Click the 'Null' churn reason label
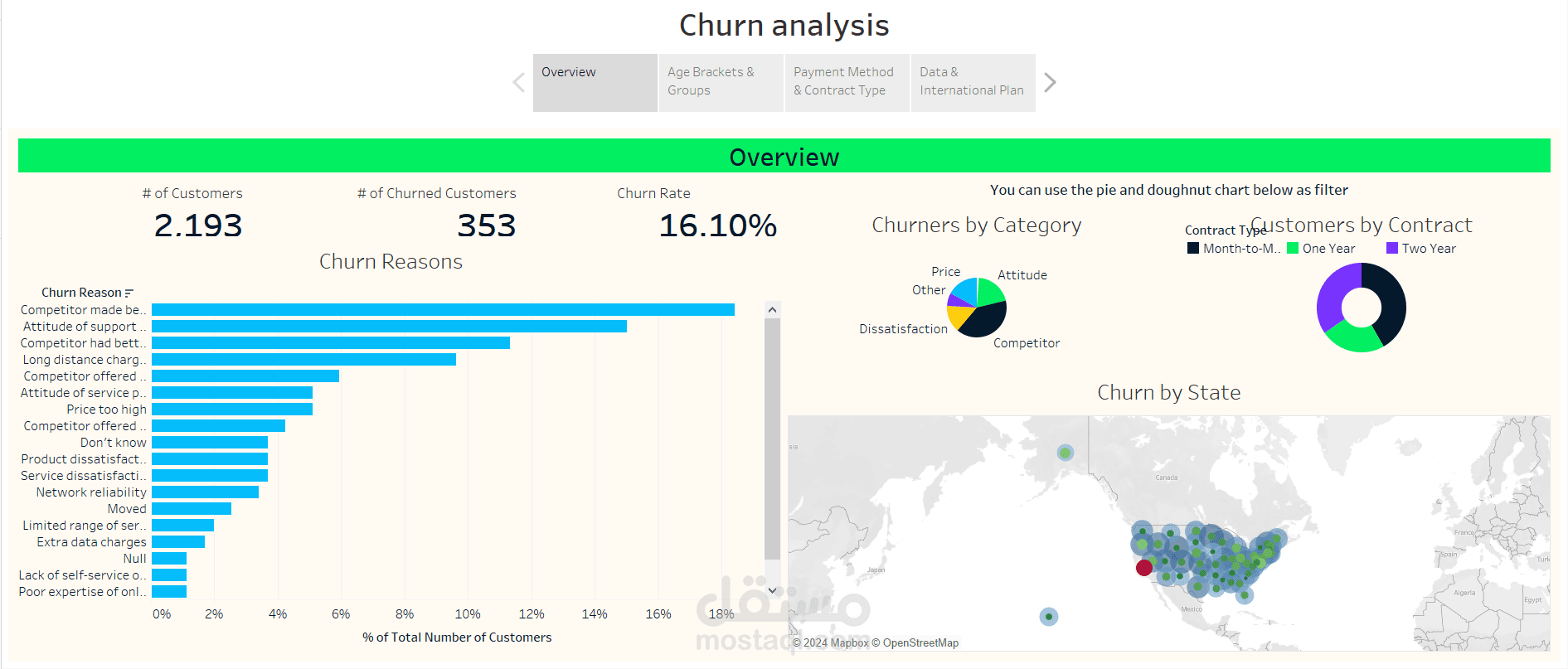Viewport: 1568px width, 669px height. click(134, 559)
